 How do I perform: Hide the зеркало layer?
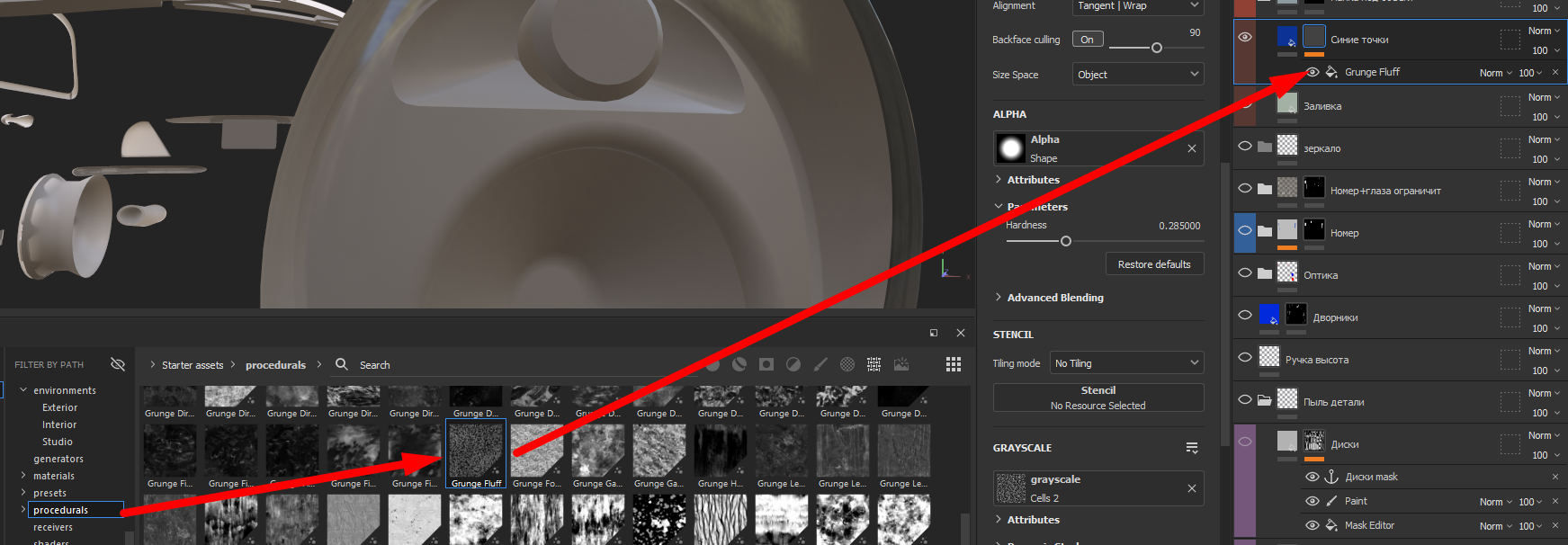[x=1245, y=146]
